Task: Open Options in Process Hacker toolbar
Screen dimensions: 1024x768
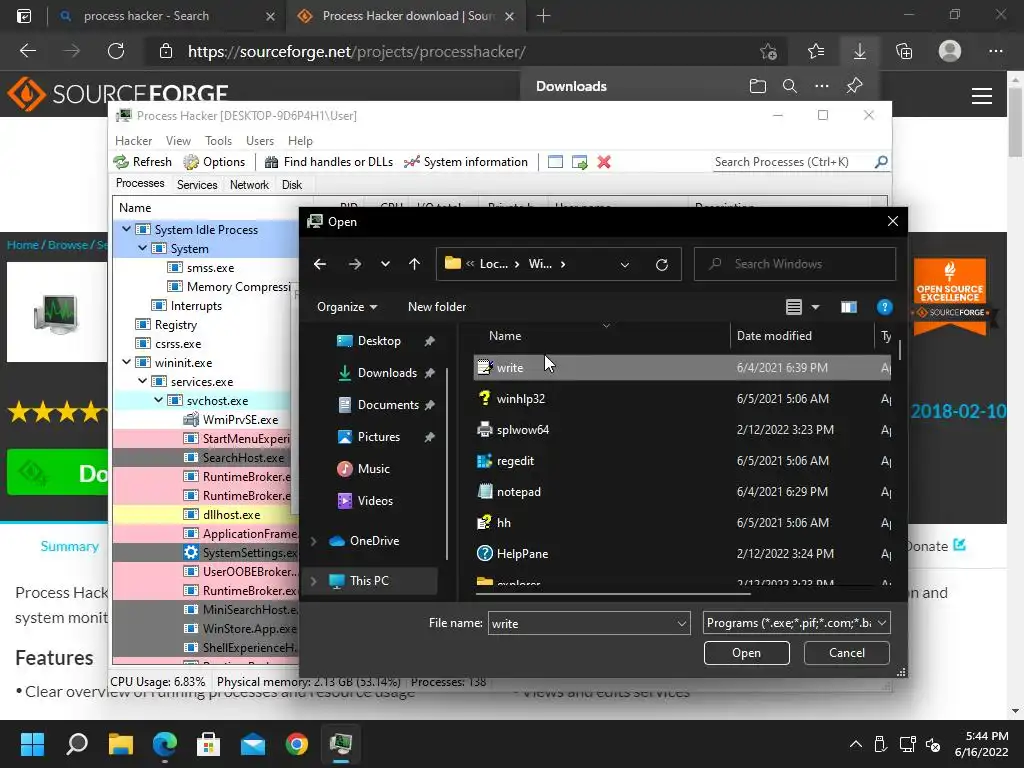Action: pyautogui.click(x=214, y=162)
